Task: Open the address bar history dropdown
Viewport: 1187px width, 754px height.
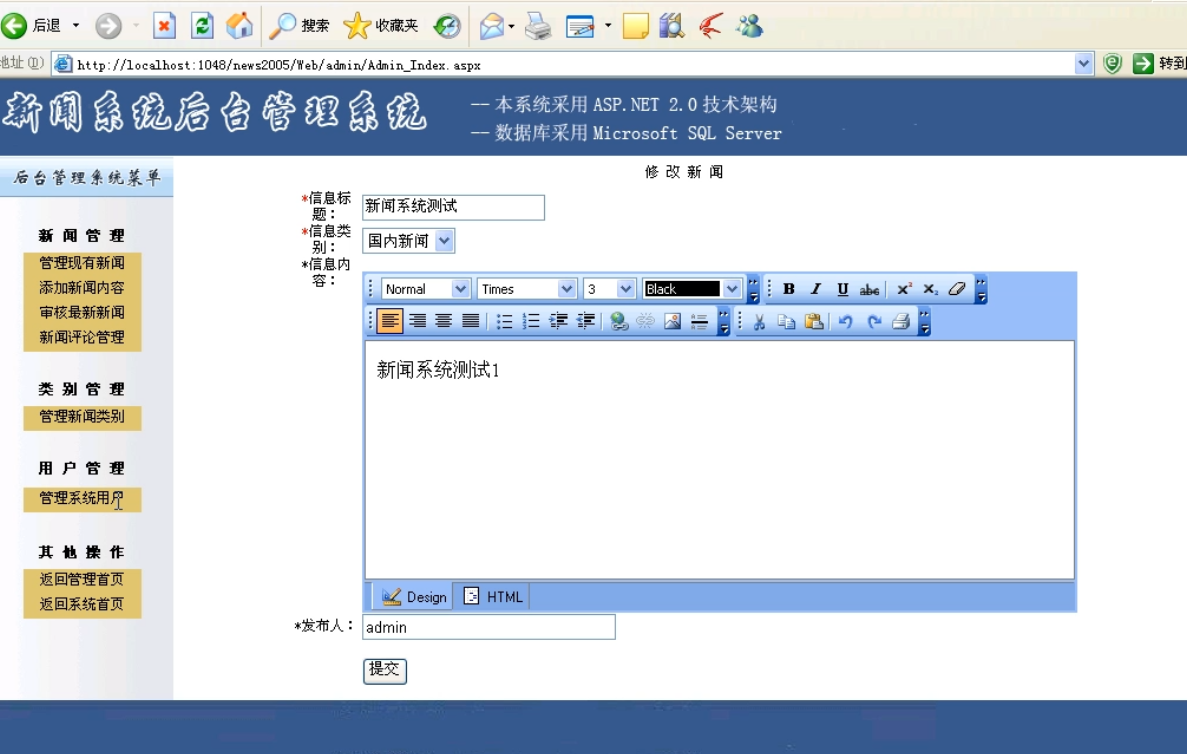Action: (x=1083, y=64)
